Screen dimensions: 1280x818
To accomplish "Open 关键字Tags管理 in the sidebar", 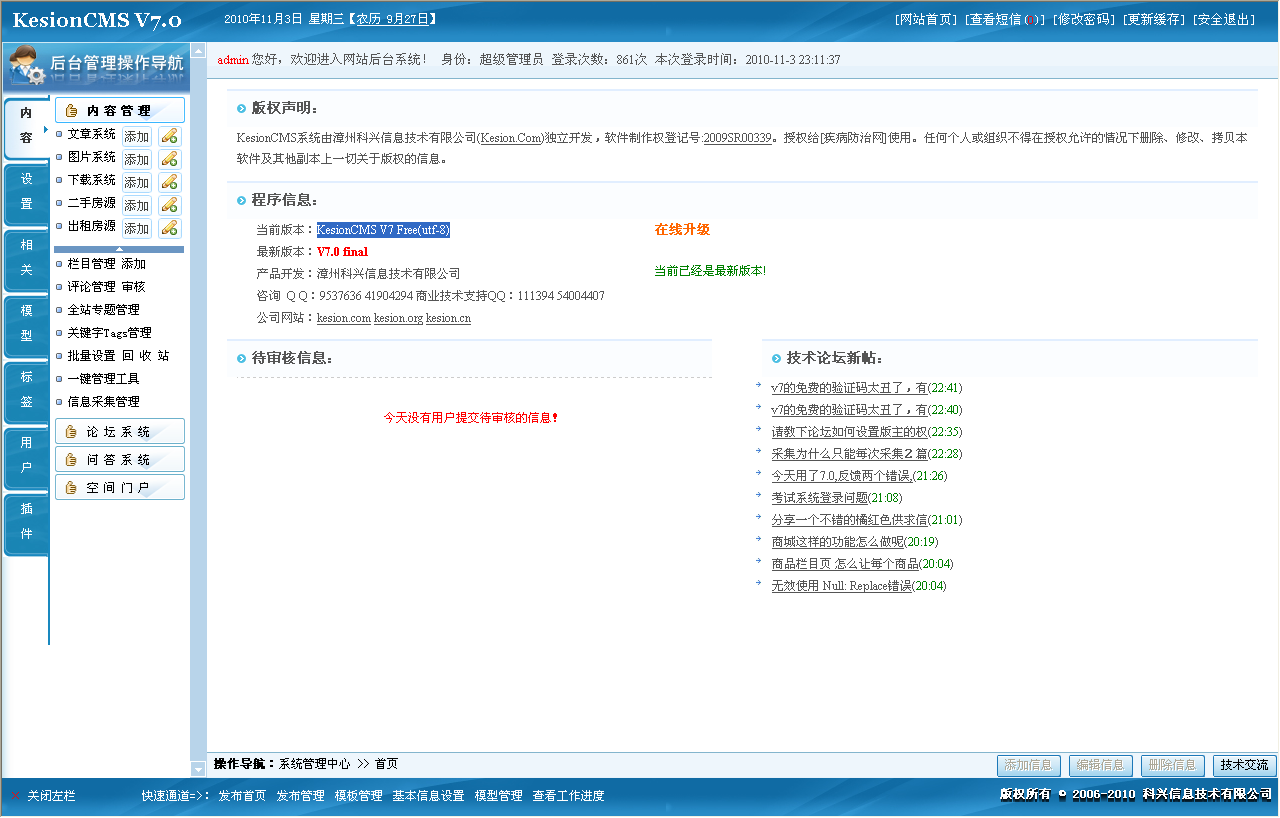I will (109, 333).
